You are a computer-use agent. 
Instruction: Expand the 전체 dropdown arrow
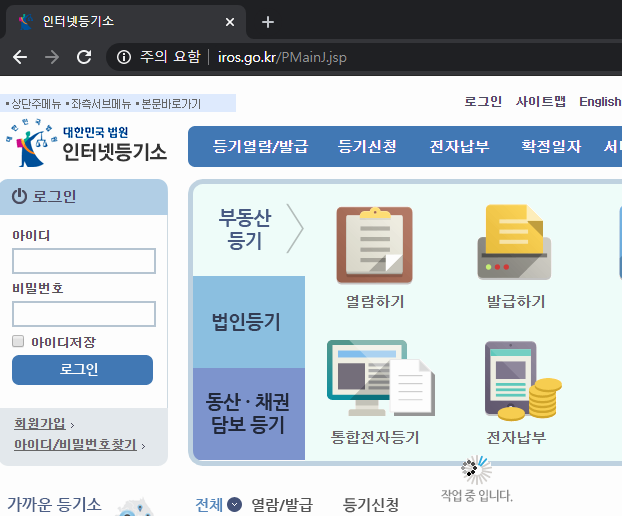234,504
